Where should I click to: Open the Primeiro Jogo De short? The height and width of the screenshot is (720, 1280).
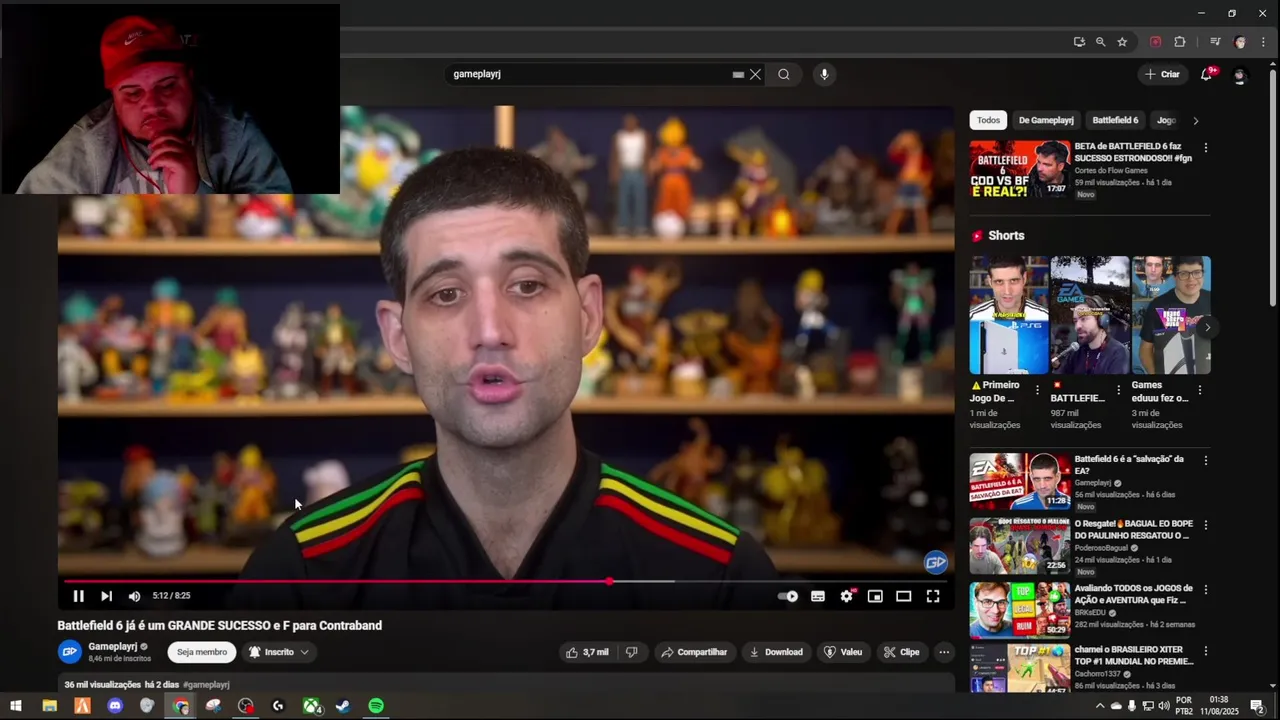tap(1009, 315)
